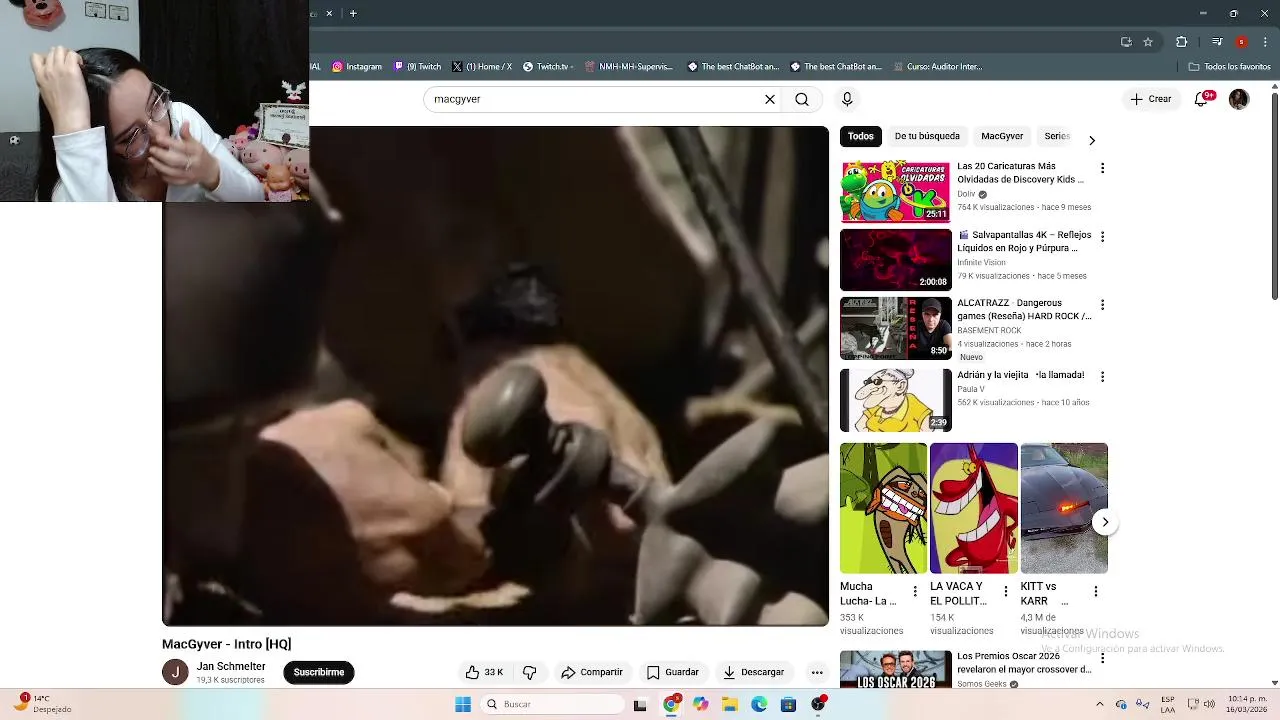Image resolution: width=1280 pixels, height=720 pixels.
Task: Open Chrome three-dot menu
Action: point(1264,42)
